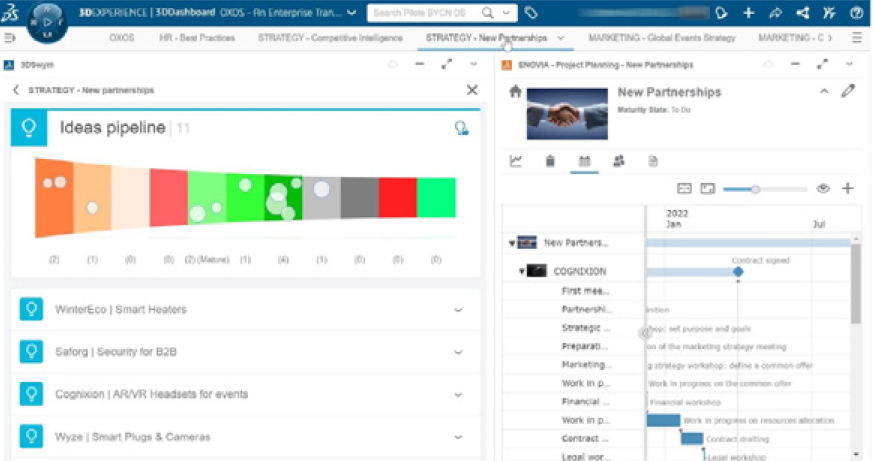873x461 pixels.
Task: Click the Contract signed milestone diamond
Action: (x=738, y=272)
